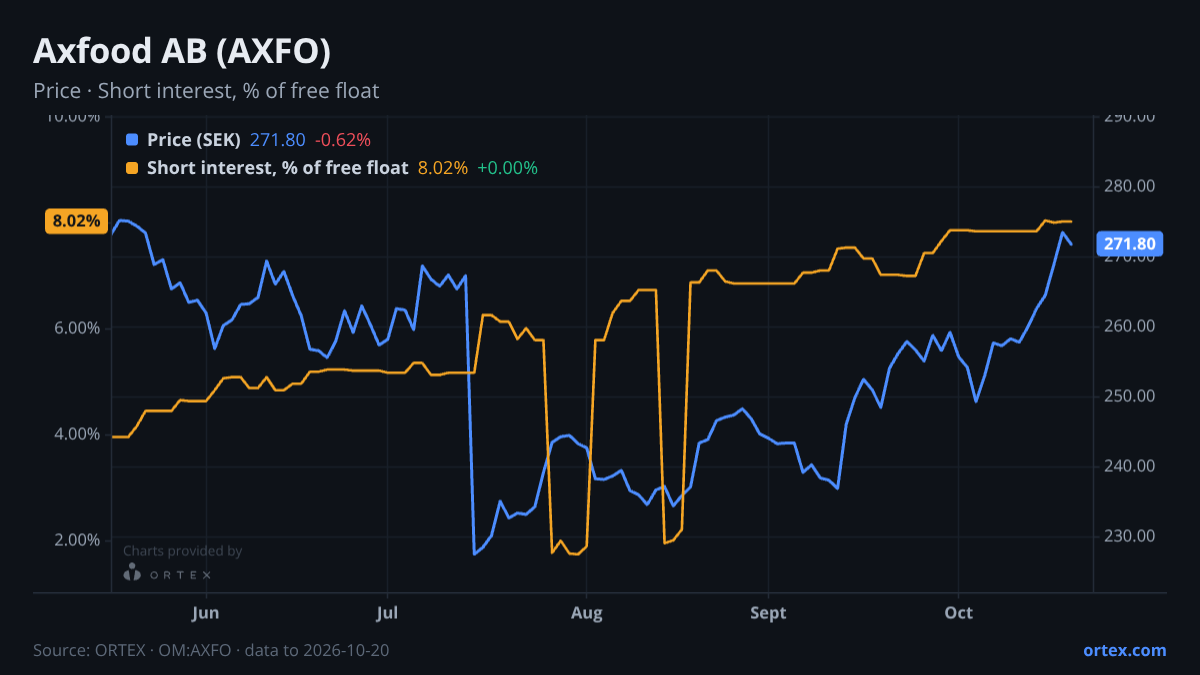Click the Axfood AB (AXFO) chart title
The image size is (1200, 675).
click(182, 51)
